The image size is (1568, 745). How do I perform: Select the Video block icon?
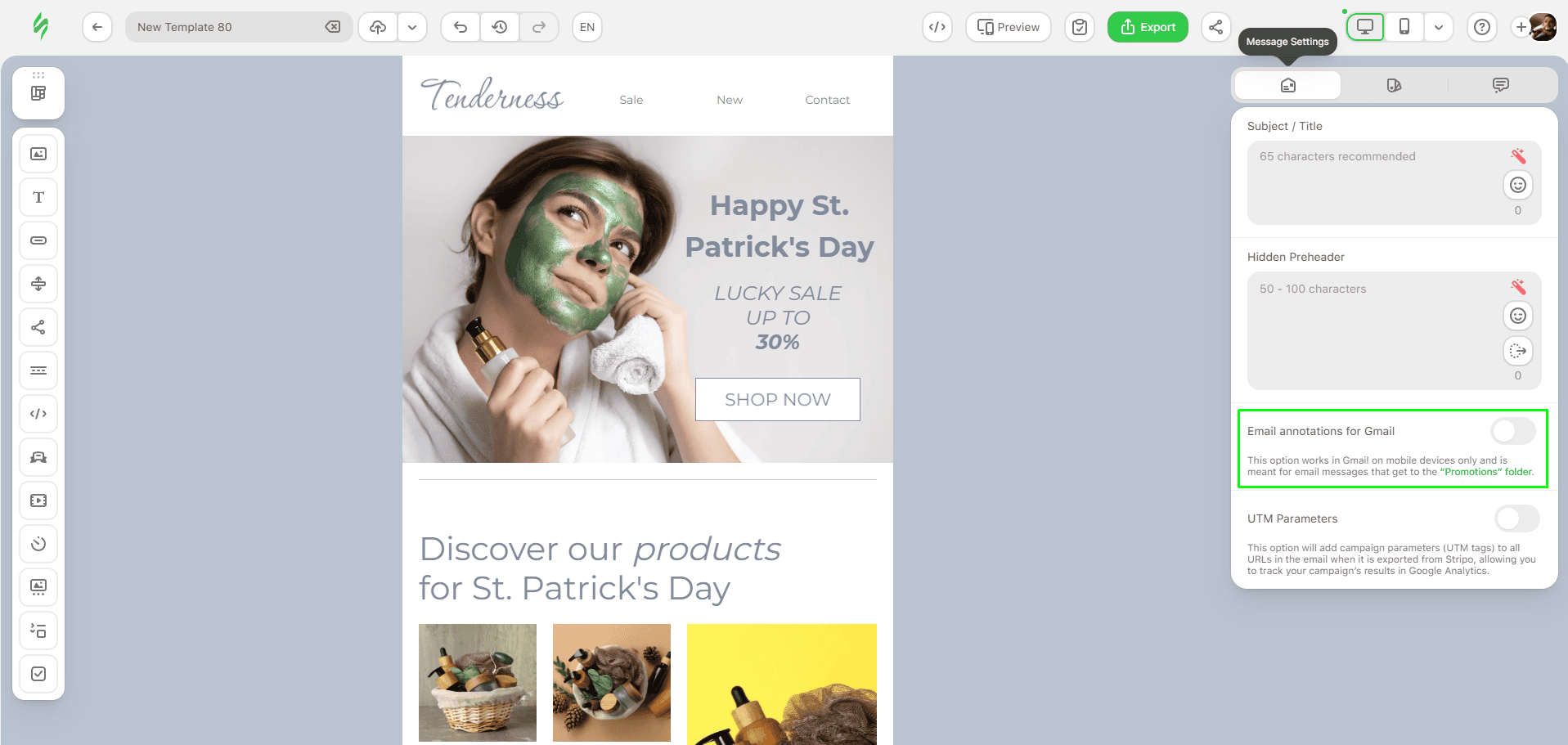(x=38, y=500)
